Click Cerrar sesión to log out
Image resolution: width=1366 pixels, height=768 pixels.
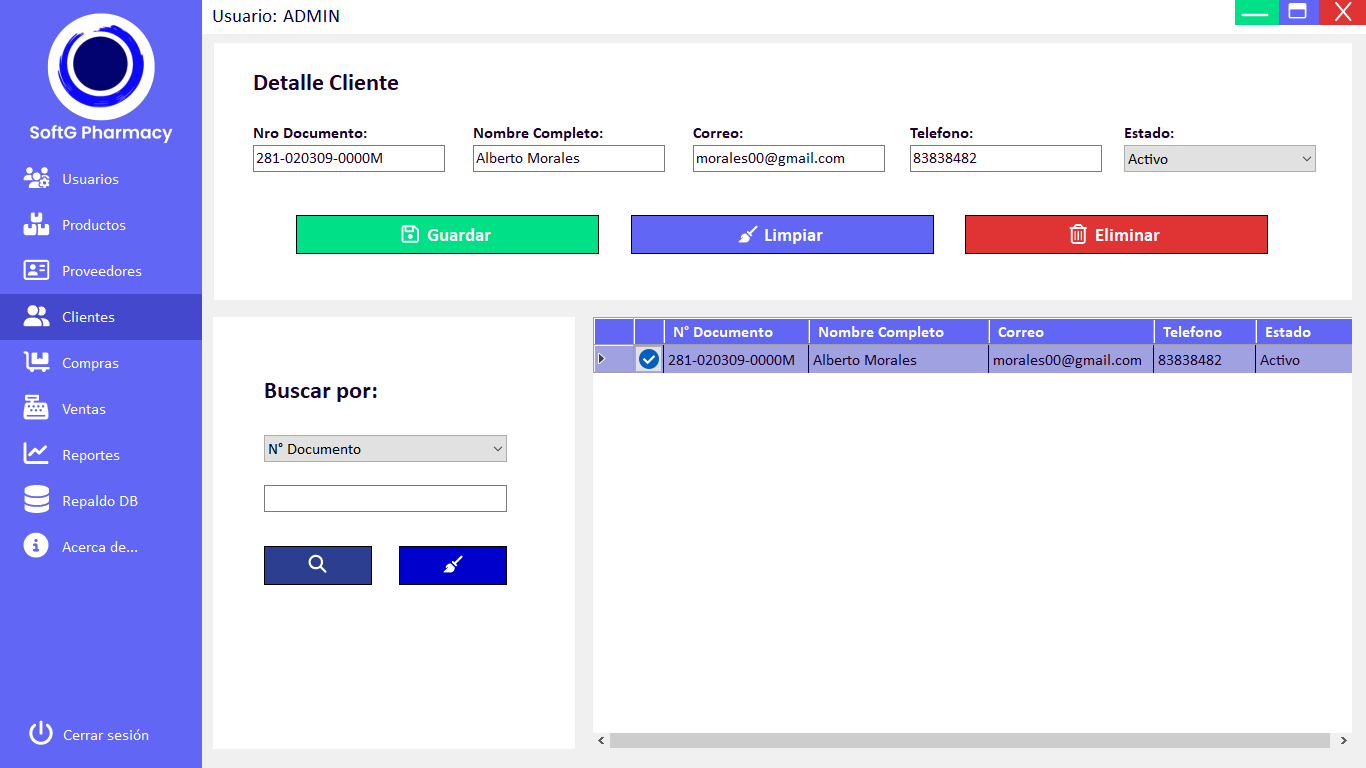pos(105,735)
